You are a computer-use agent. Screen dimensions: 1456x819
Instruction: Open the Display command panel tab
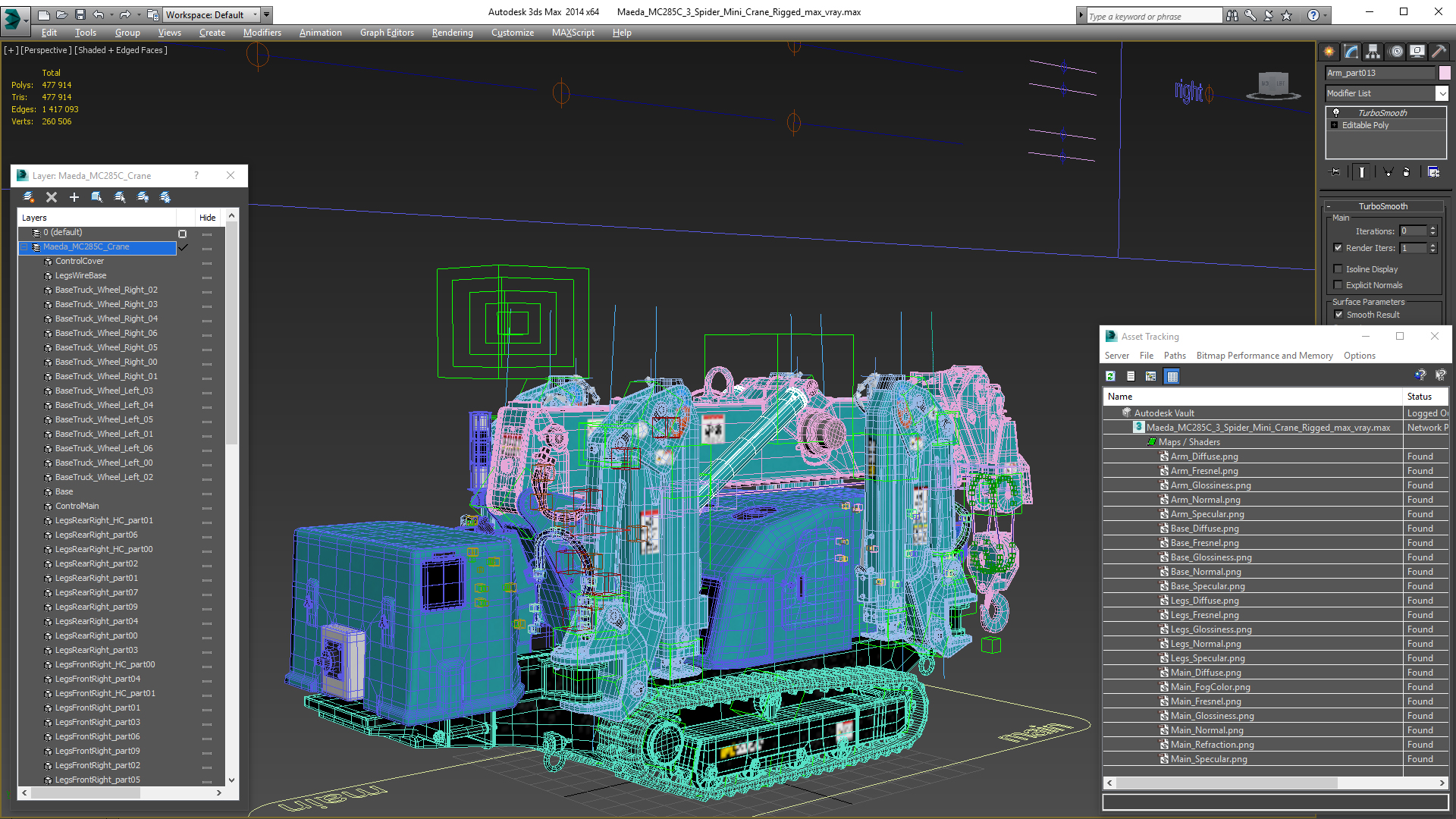click(x=1417, y=52)
